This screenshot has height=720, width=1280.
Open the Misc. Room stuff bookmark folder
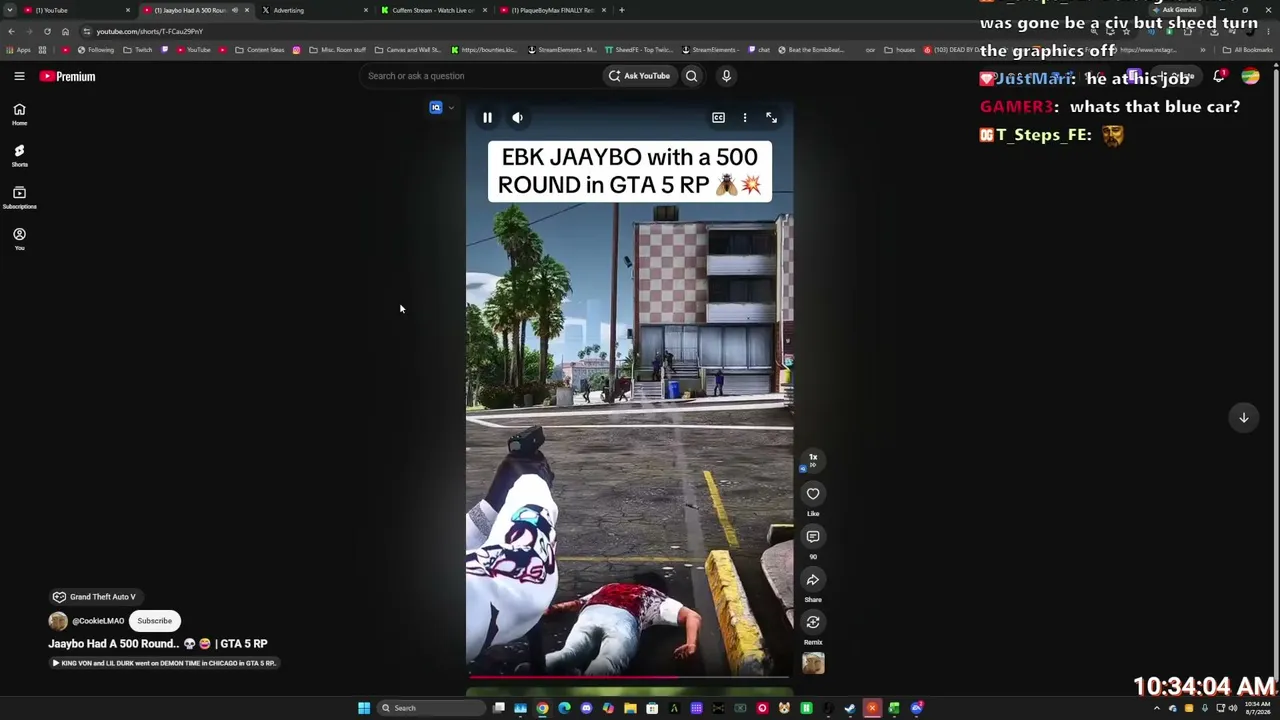[337, 50]
